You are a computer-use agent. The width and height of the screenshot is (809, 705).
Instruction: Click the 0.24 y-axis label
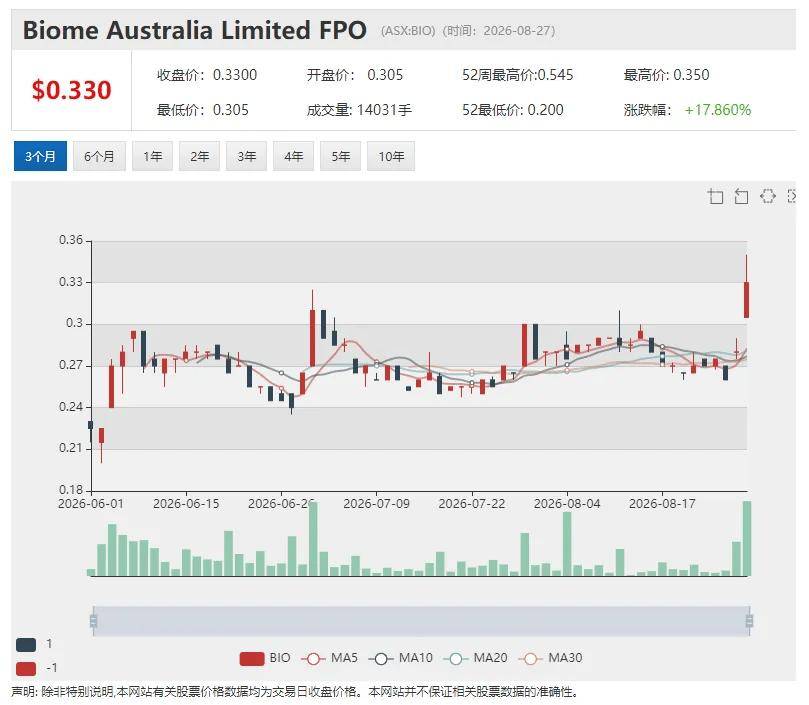[x=71, y=407]
